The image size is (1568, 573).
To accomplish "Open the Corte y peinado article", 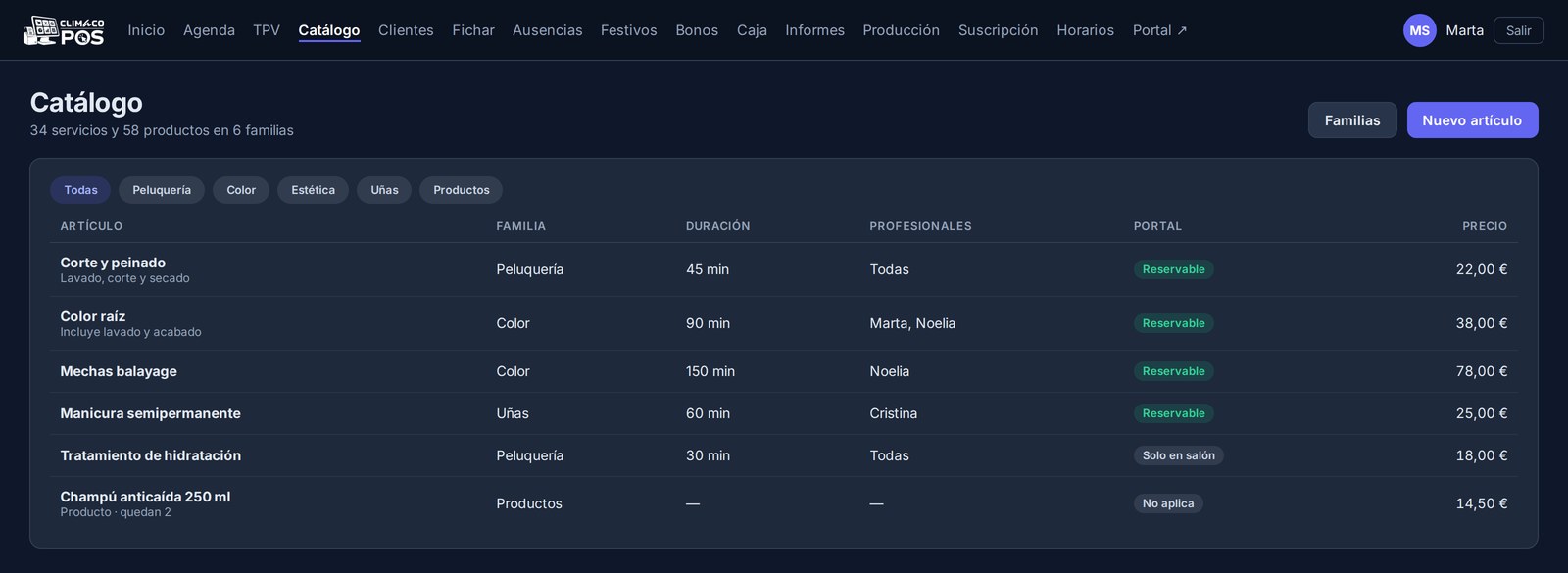I will pos(113,263).
